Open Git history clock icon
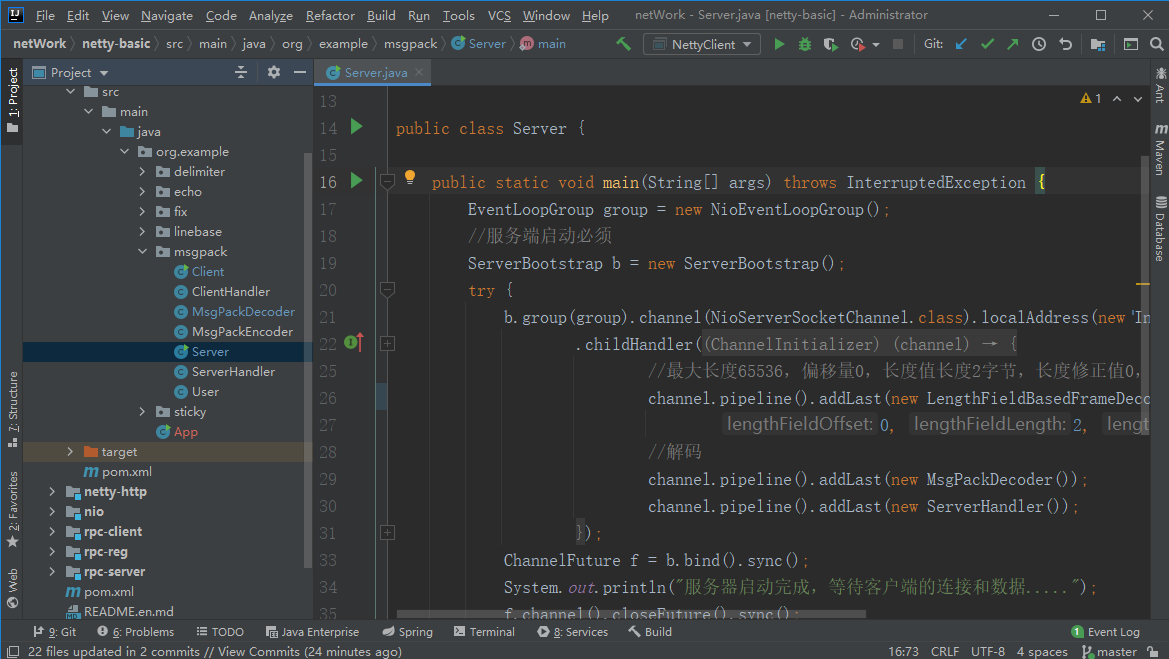The image size is (1169, 659). (1039, 44)
